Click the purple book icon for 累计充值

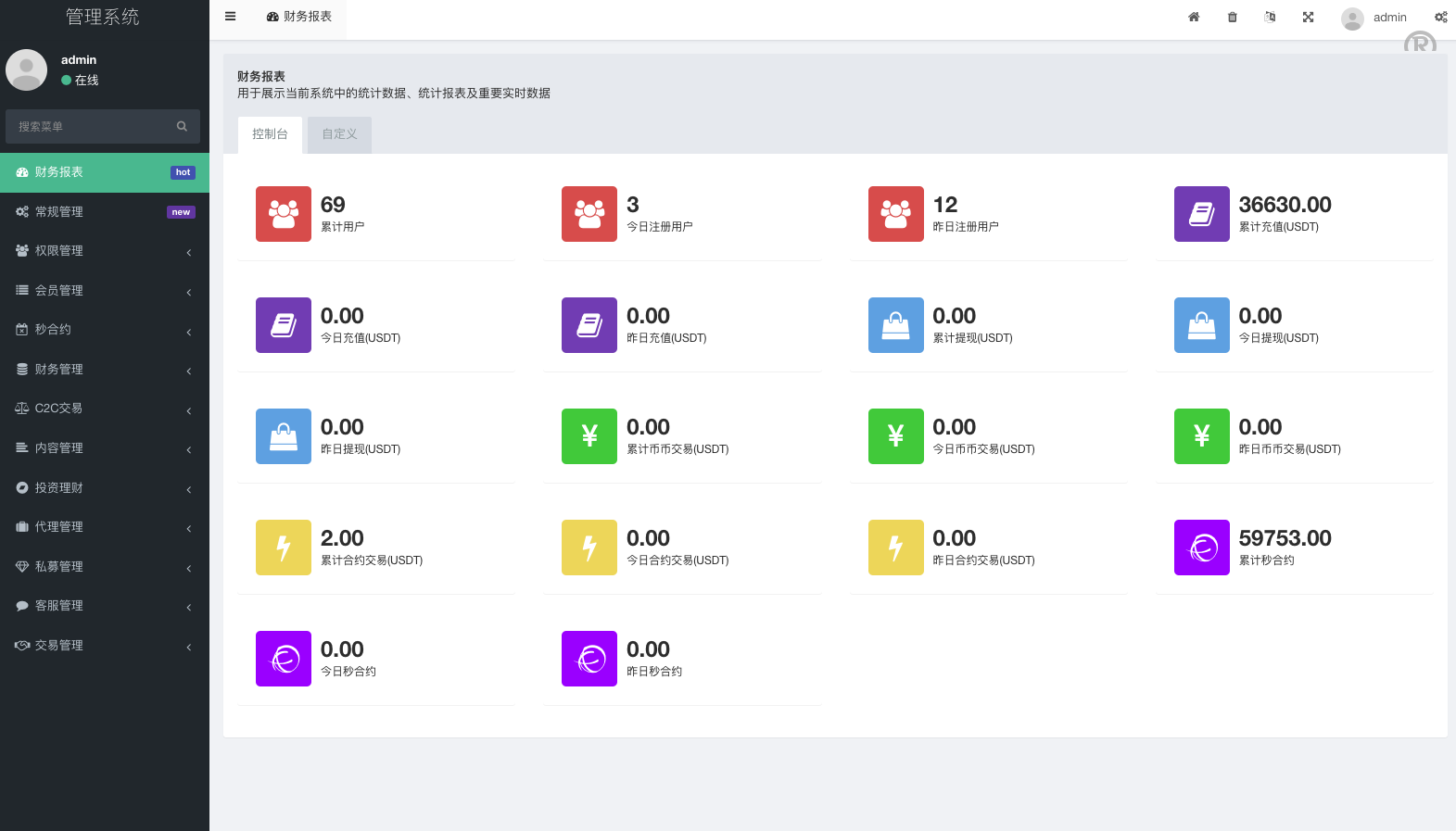click(x=1201, y=214)
